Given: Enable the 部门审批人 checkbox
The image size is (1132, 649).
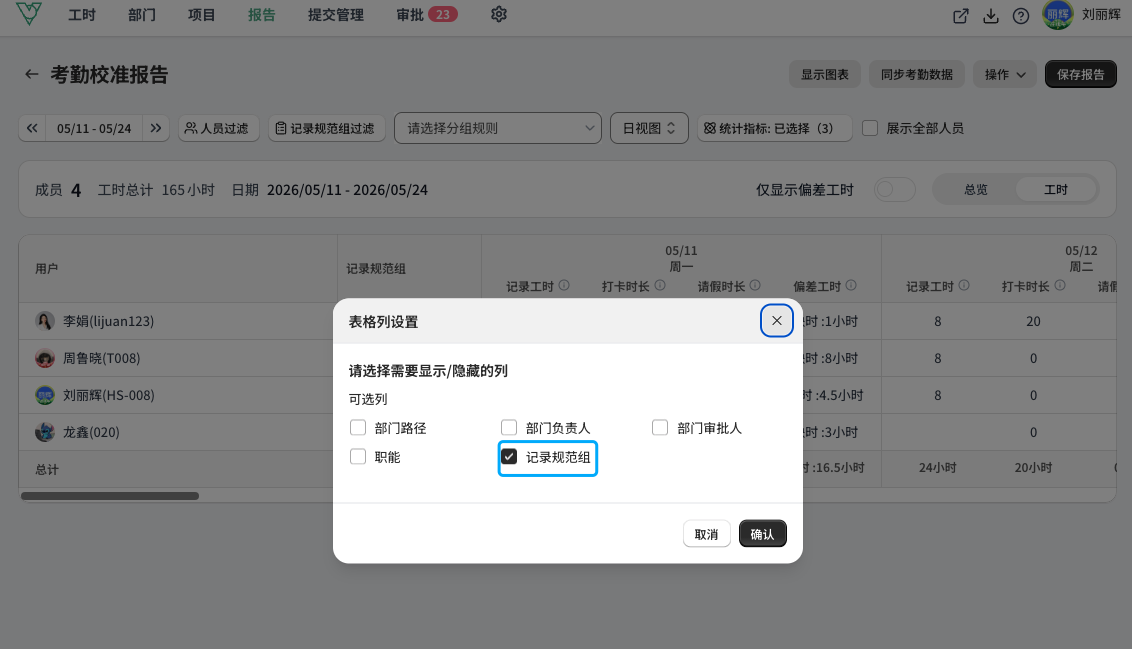Looking at the screenshot, I should 660,427.
